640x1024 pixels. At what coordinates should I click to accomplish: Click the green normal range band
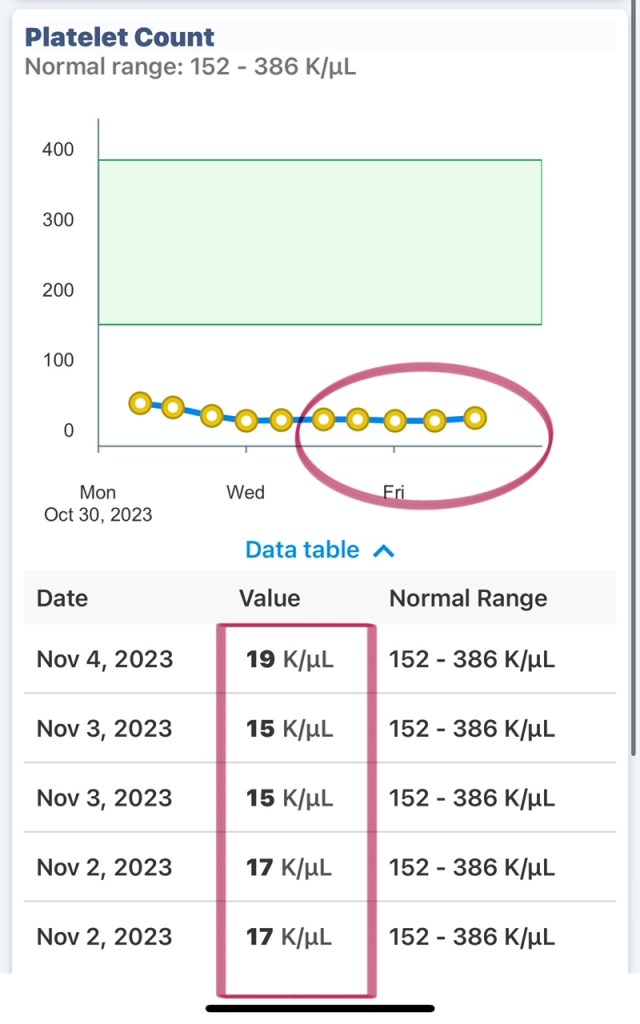[320, 242]
